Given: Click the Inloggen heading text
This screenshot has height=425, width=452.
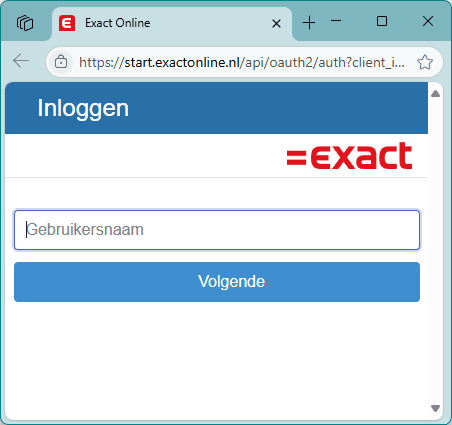Looking at the screenshot, I should [x=83, y=108].
